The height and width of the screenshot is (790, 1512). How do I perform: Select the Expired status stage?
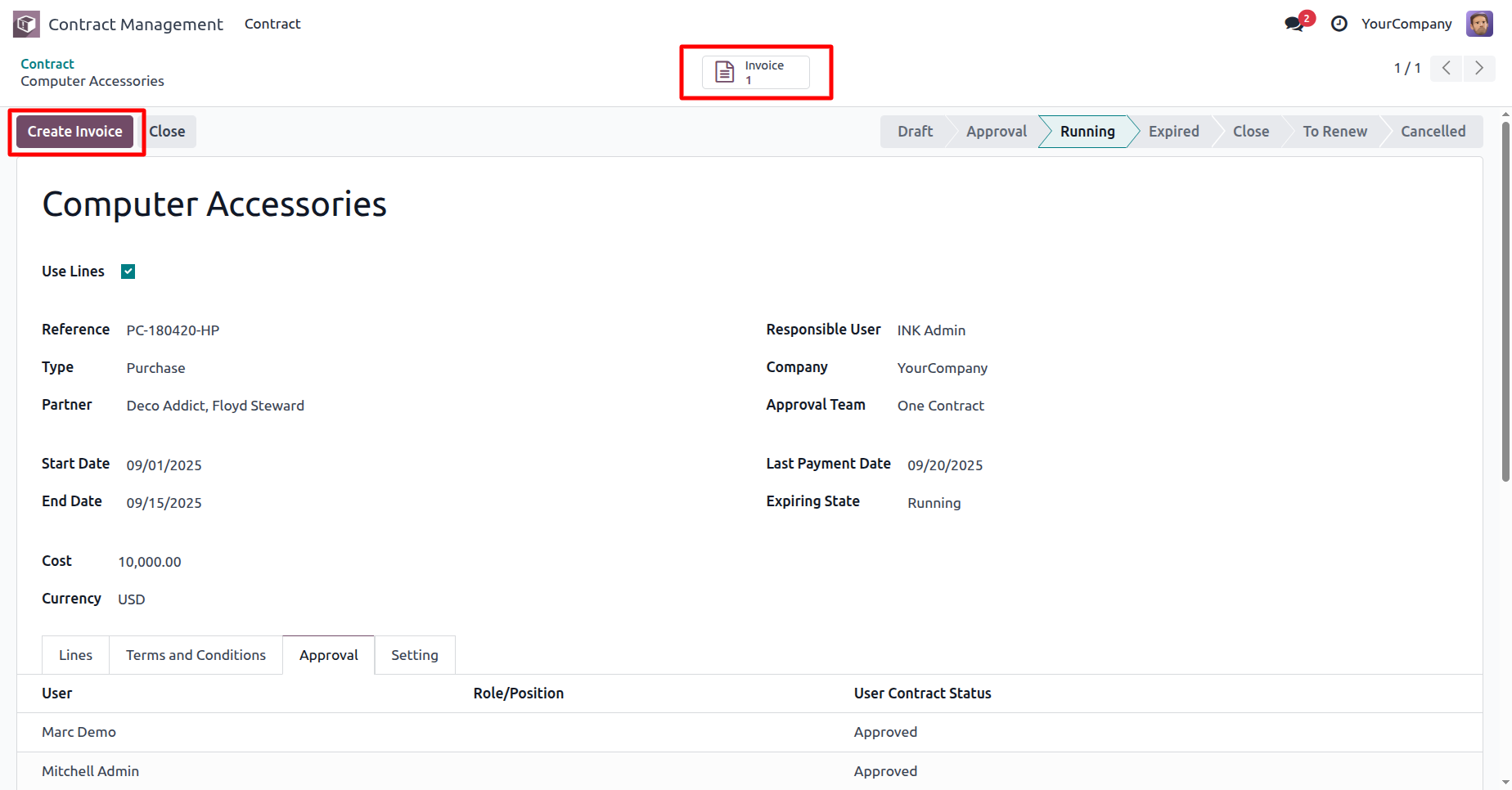point(1173,132)
